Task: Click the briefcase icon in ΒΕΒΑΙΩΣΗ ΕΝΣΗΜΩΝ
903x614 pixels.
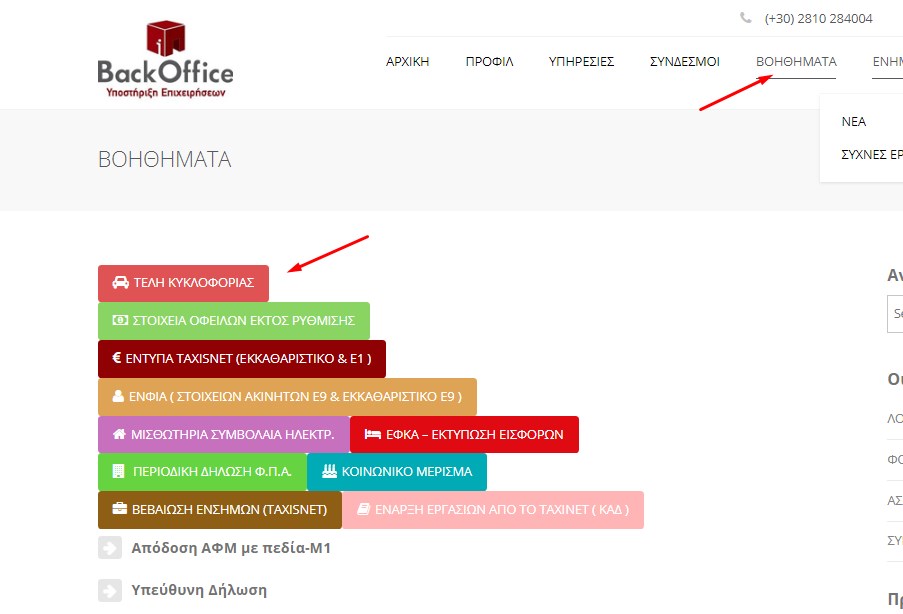Action: (x=120, y=509)
